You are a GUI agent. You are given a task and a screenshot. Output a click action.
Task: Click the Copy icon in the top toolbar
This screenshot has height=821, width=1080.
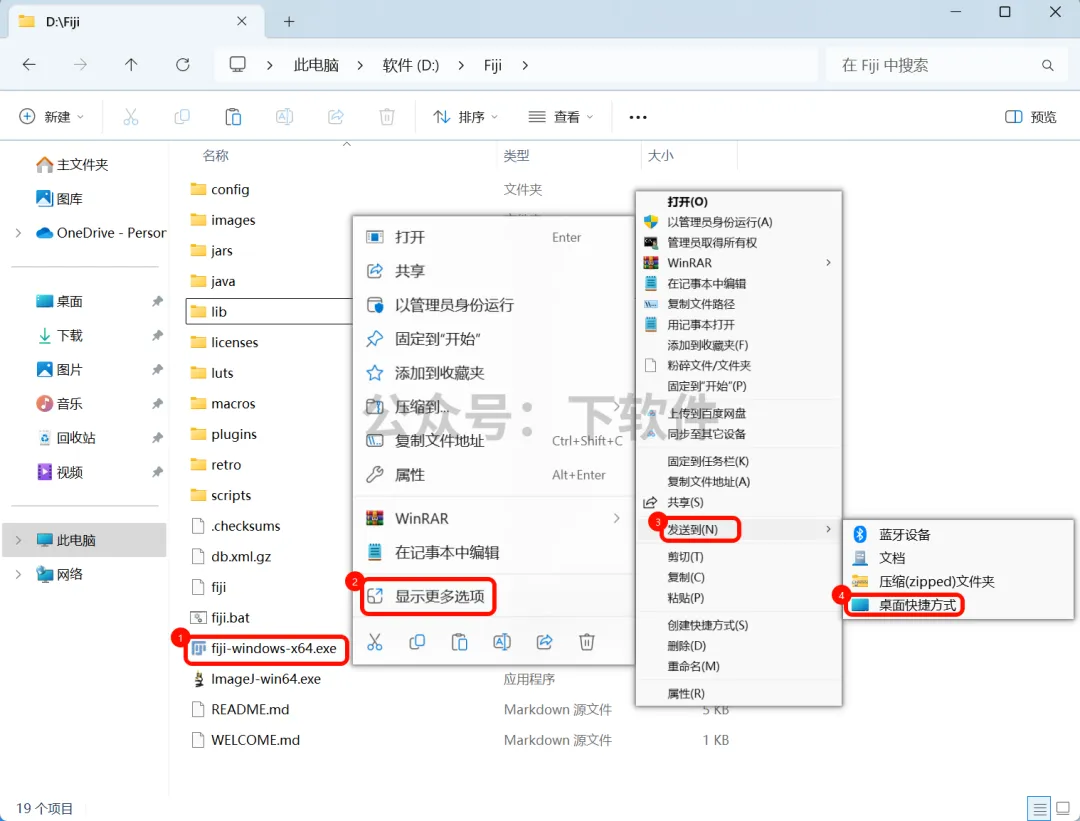[x=182, y=117]
